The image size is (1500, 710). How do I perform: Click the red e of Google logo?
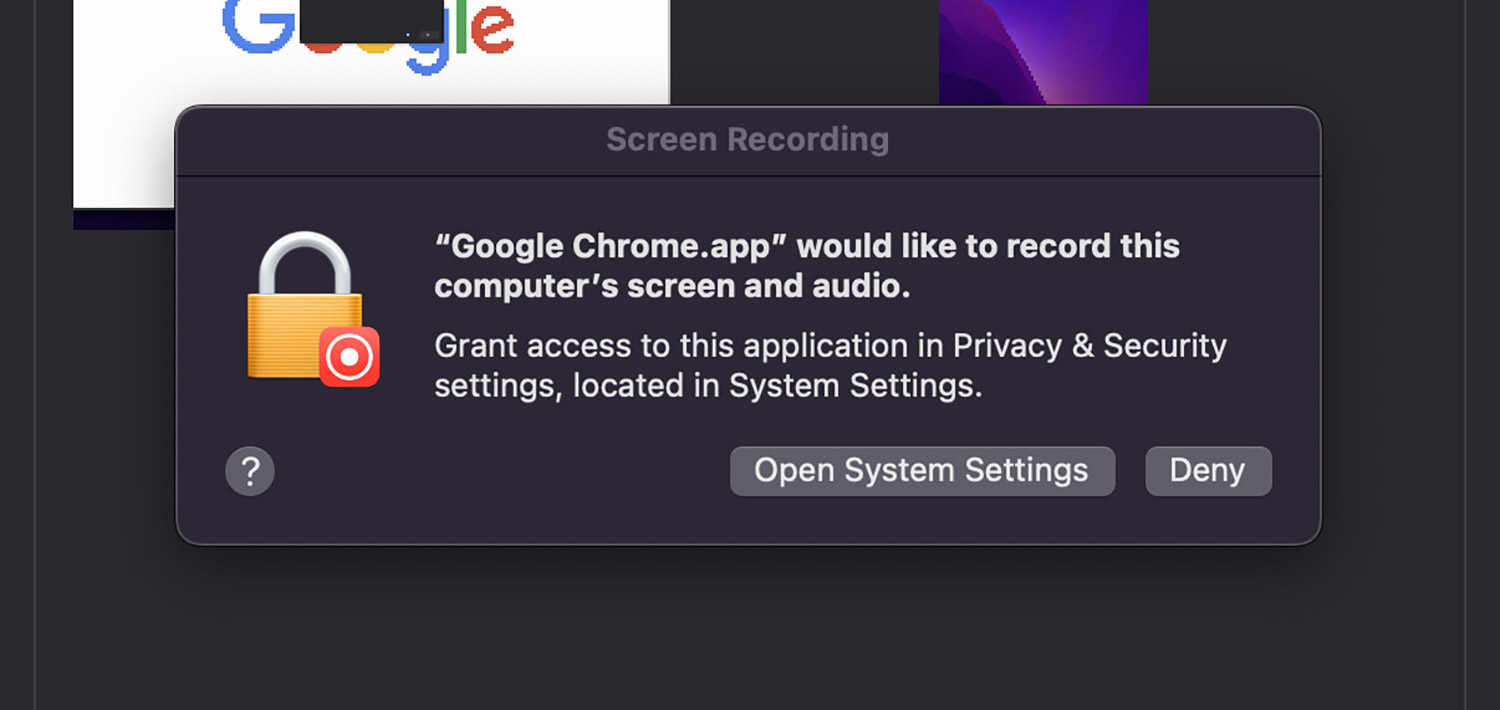491,30
